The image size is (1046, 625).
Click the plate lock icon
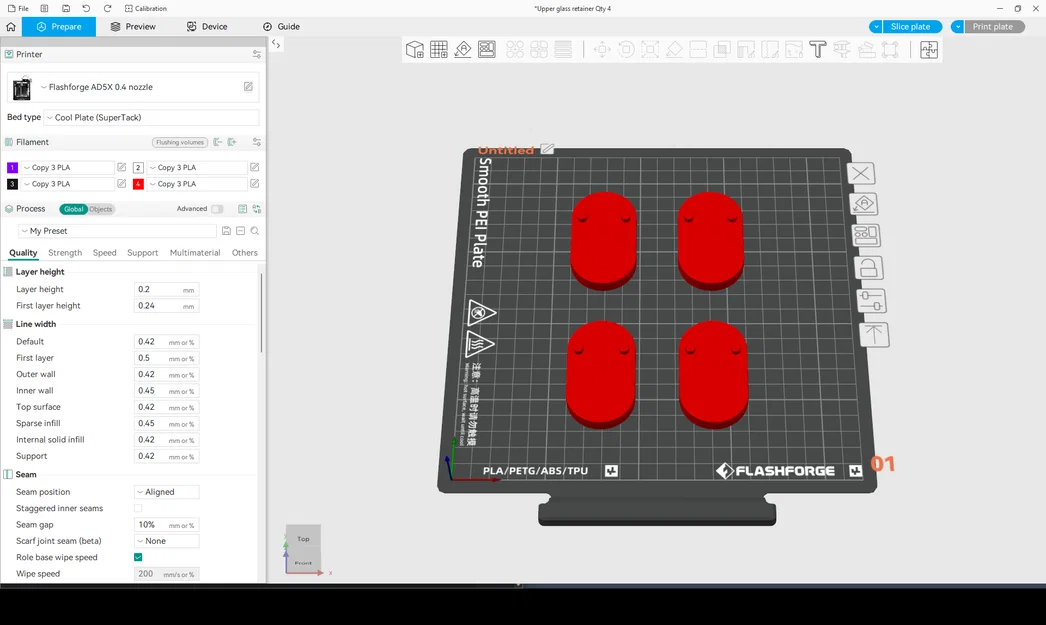click(x=869, y=268)
